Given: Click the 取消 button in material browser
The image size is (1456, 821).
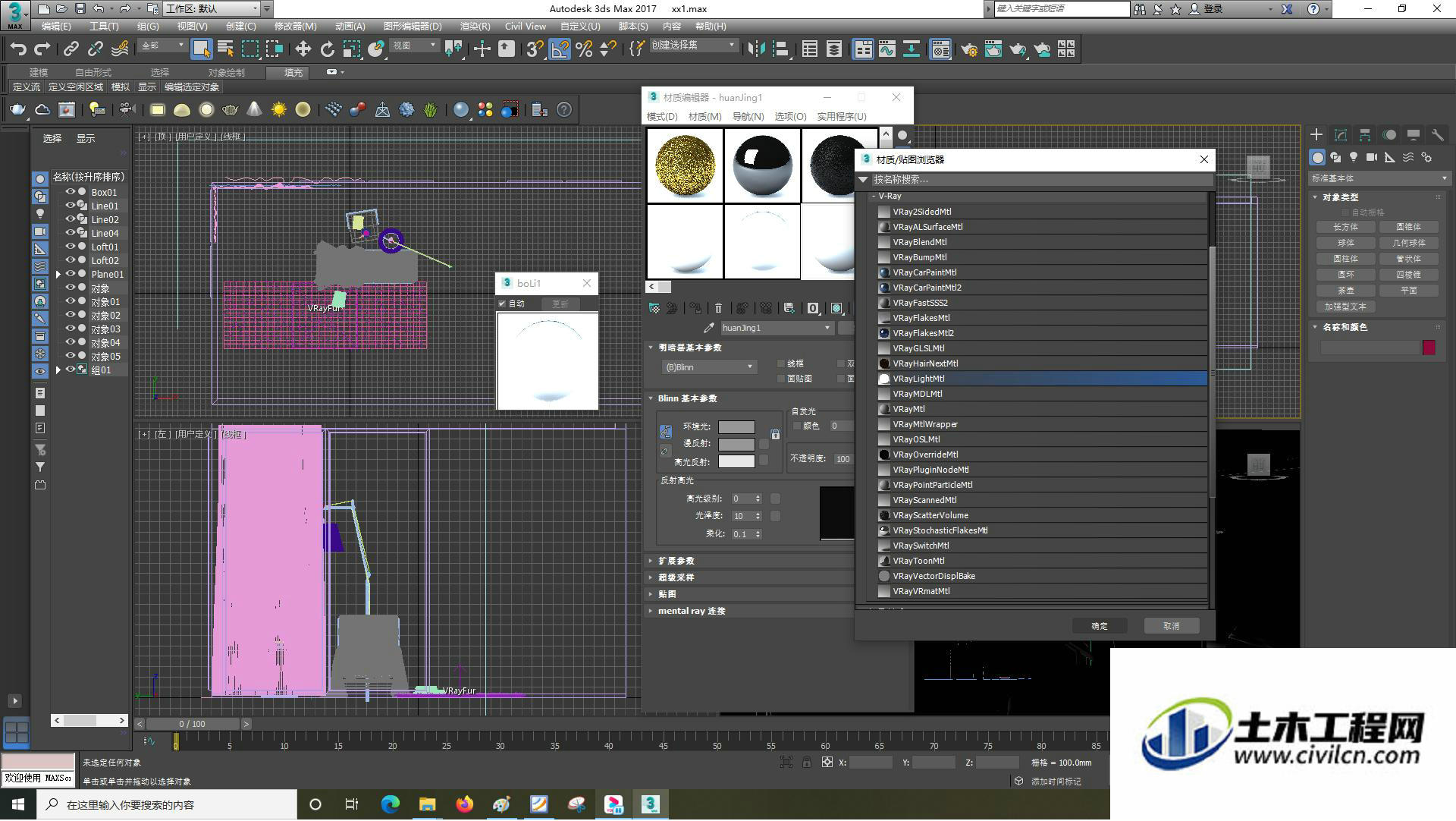Looking at the screenshot, I should click(x=1172, y=626).
